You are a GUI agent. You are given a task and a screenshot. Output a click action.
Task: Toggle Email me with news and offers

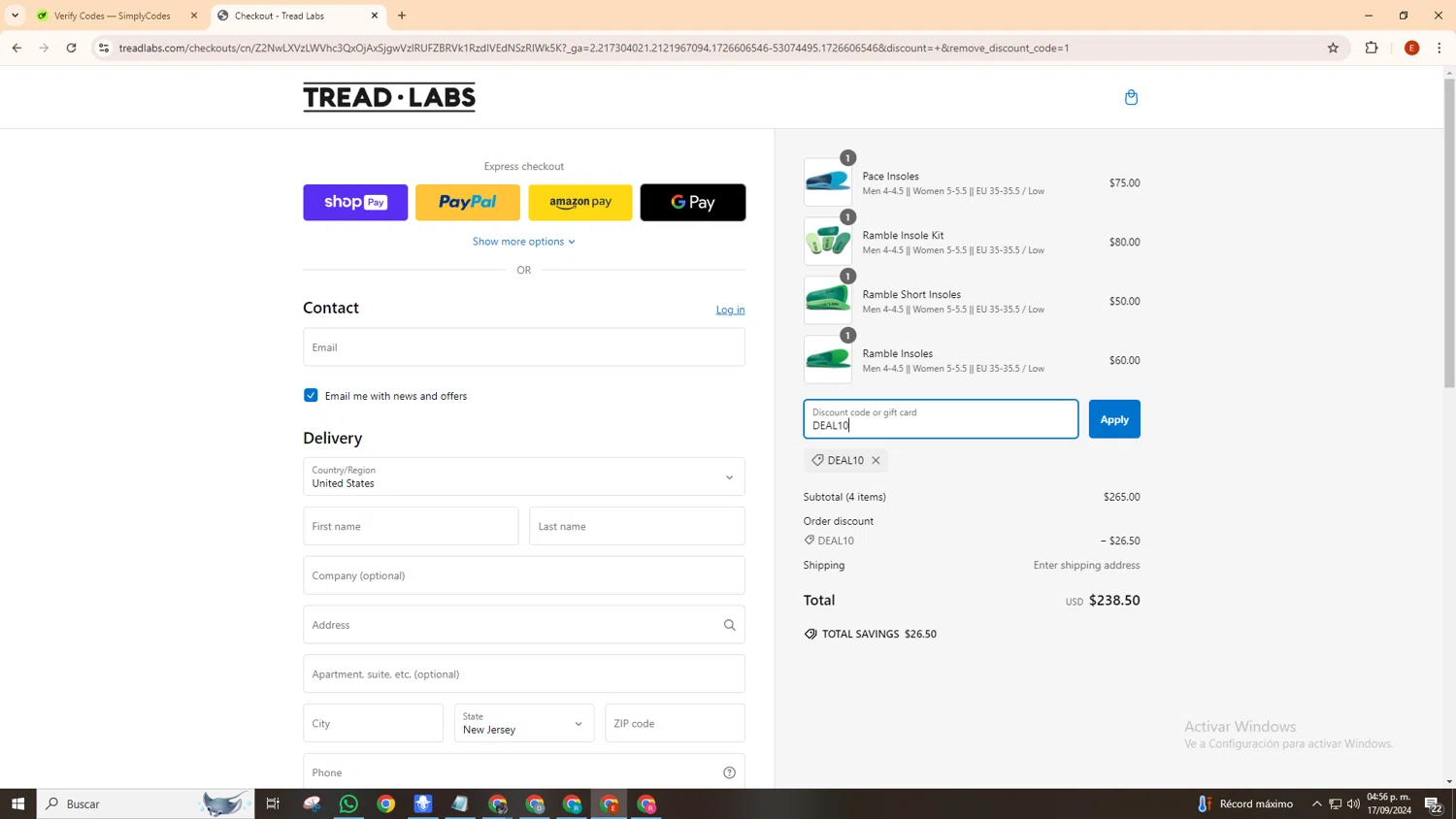point(311,395)
